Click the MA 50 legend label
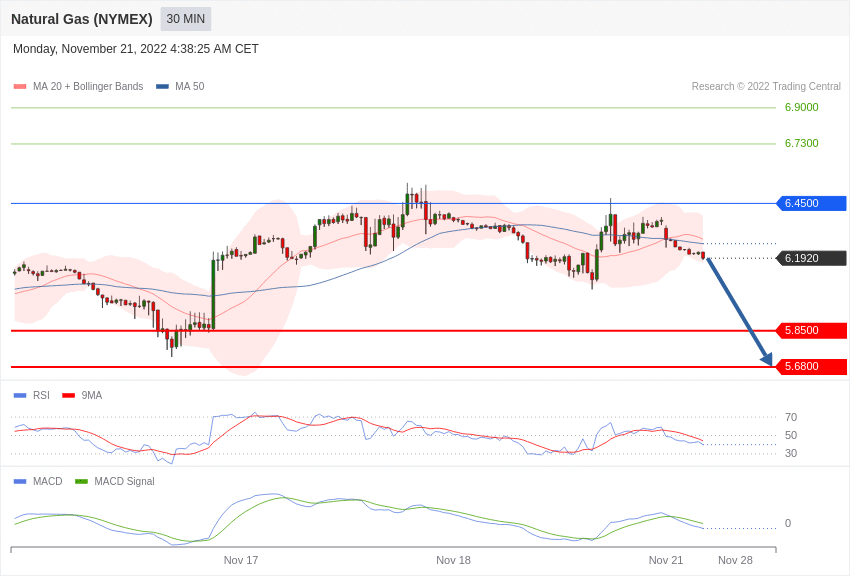Screen dimensions: 850x576 [x=190, y=86]
